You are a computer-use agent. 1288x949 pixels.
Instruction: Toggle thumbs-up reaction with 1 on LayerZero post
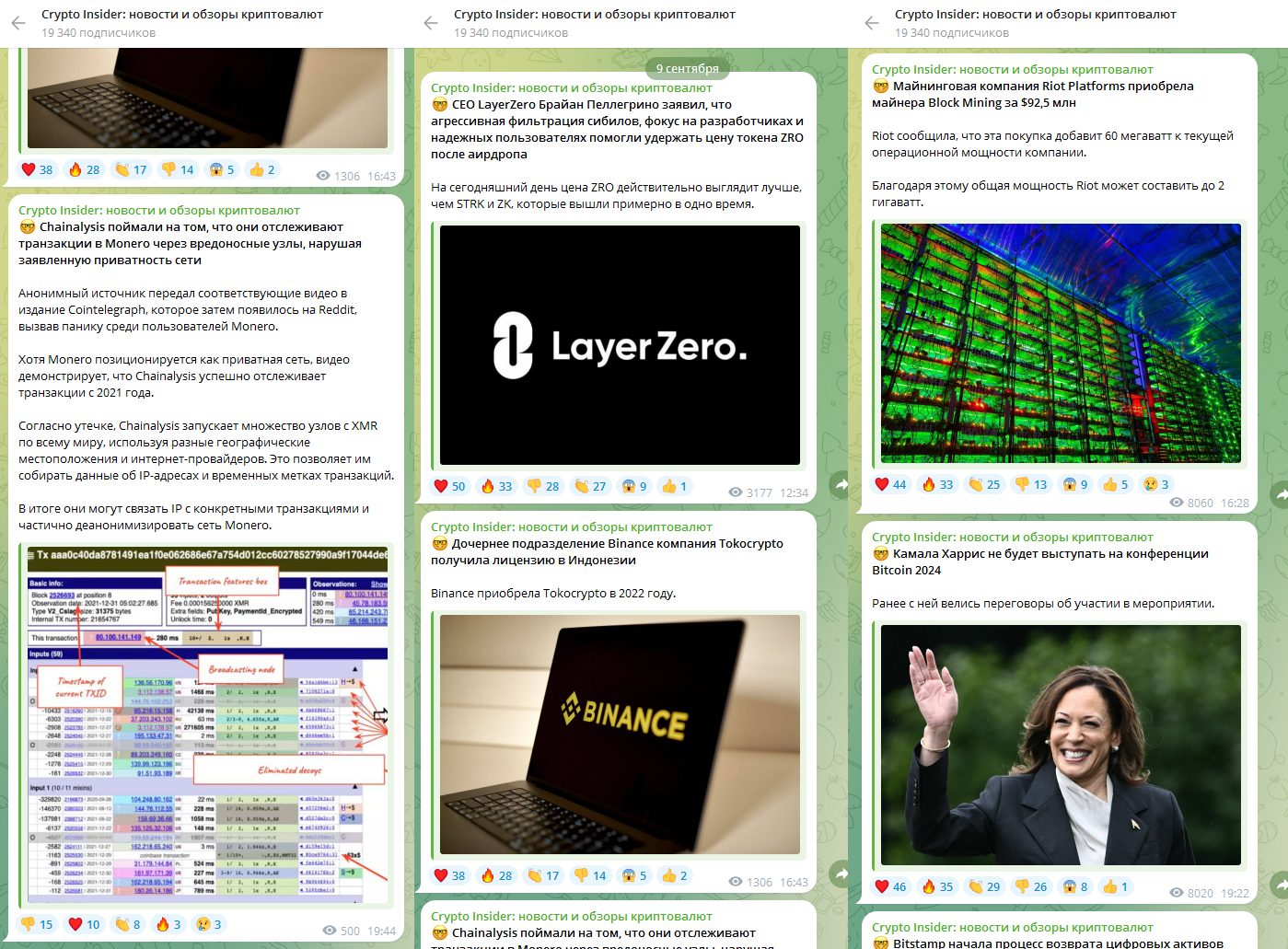(x=675, y=486)
